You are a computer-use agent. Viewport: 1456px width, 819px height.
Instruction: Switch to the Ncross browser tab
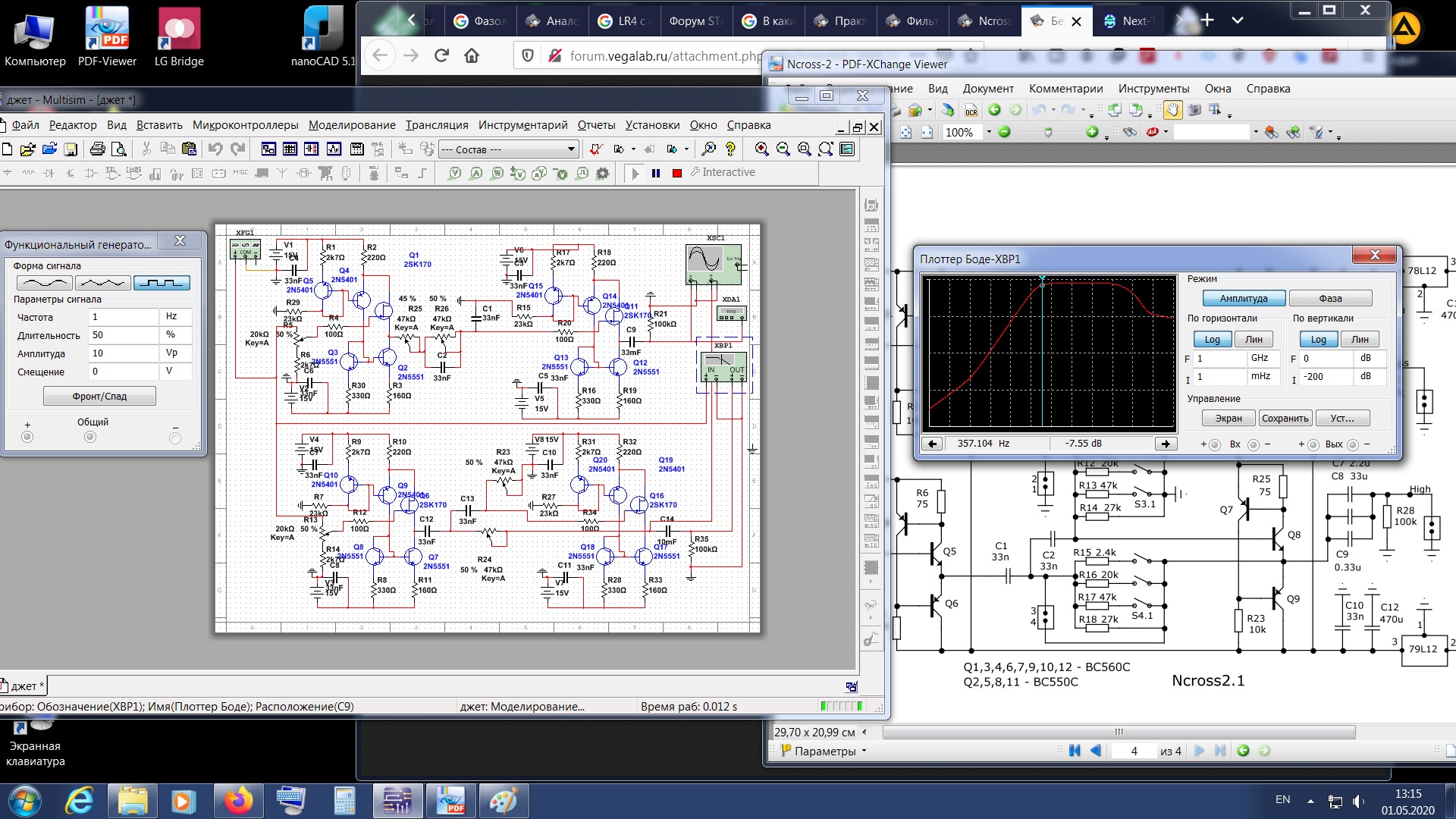click(x=986, y=21)
